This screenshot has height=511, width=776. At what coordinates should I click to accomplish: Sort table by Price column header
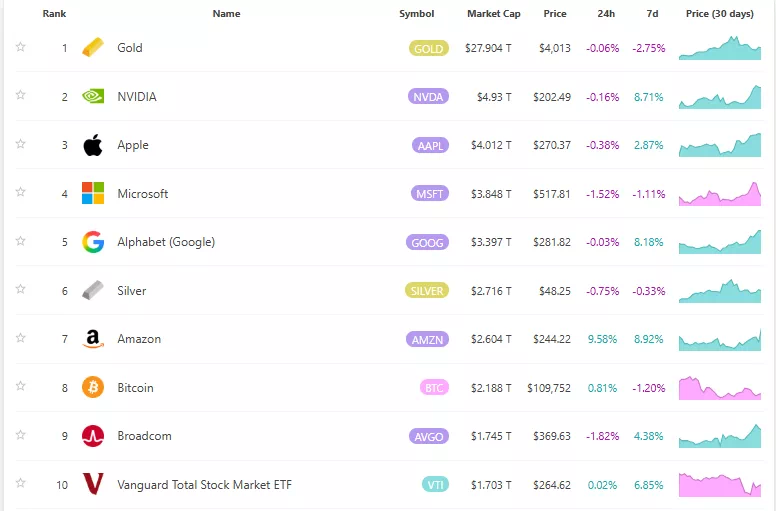(554, 14)
